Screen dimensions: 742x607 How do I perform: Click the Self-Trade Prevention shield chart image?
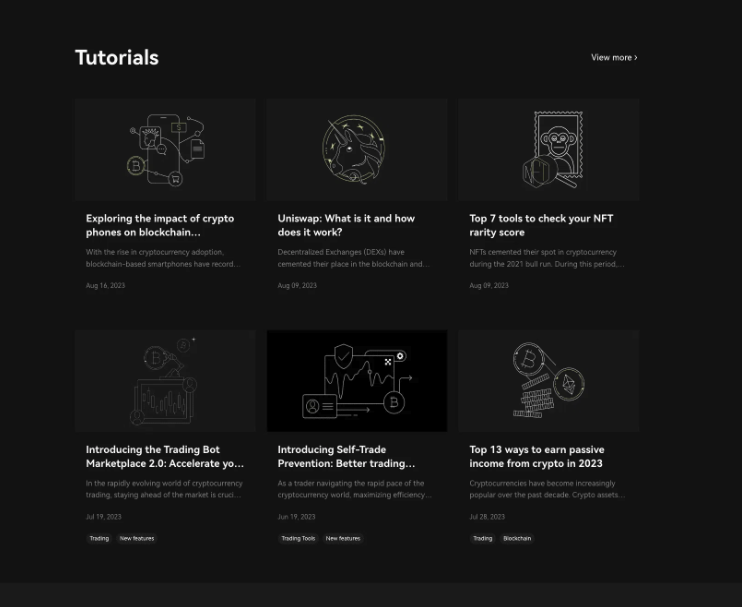click(357, 381)
